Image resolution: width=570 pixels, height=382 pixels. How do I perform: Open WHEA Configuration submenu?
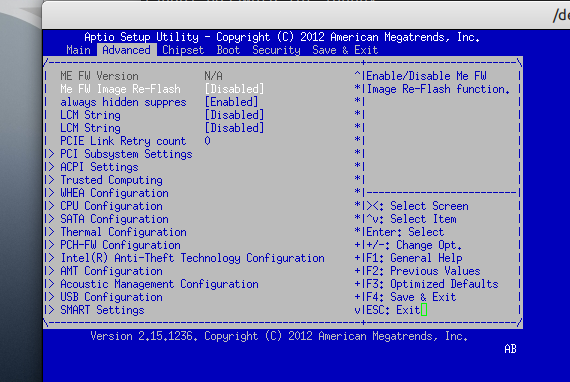coord(114,193)
